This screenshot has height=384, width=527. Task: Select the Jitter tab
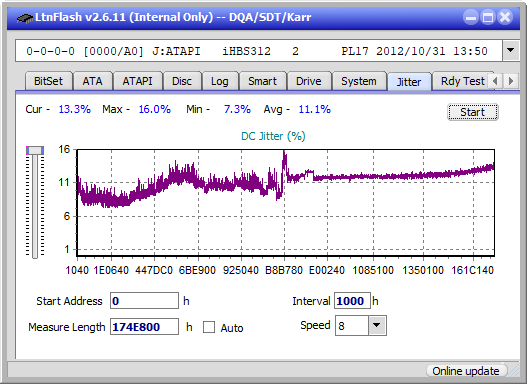409,82
